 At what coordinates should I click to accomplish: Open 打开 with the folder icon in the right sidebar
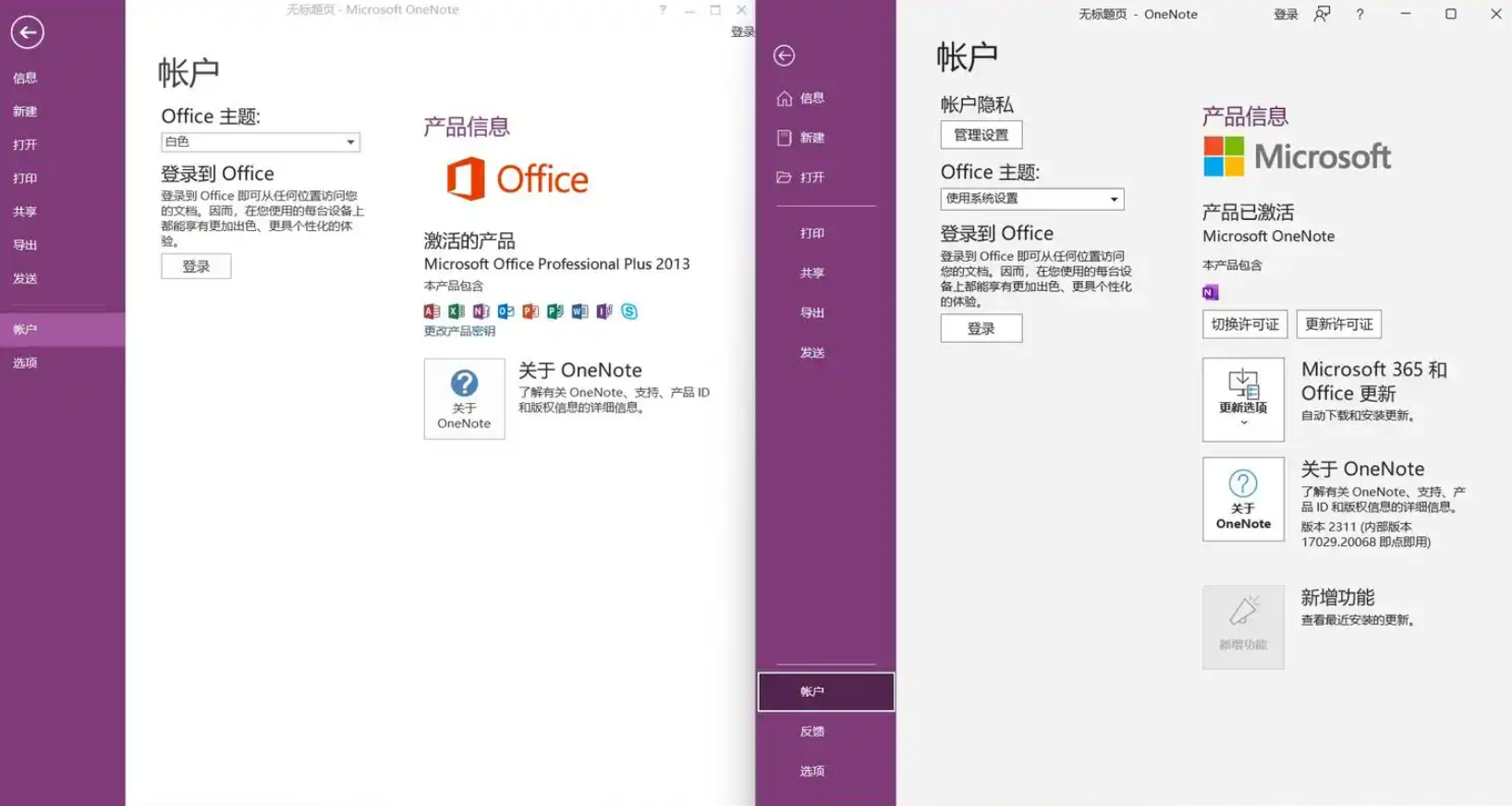[x=826, y=177]
